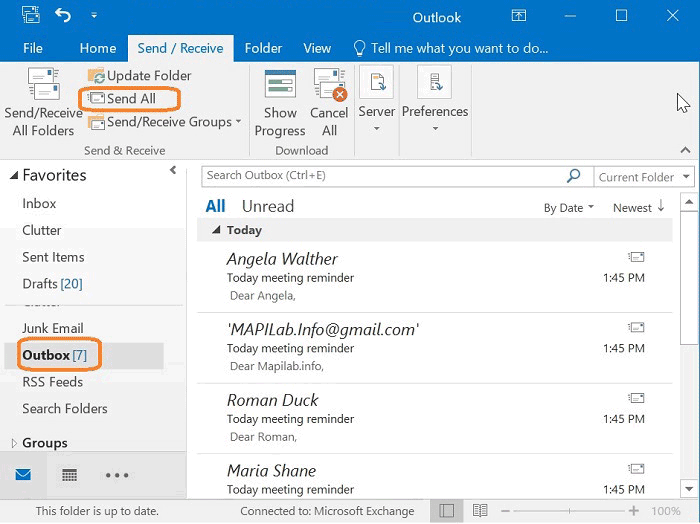Click the Show Progress icon
The height and width of the screenshot is (524, 700).
tap(280, 83)
